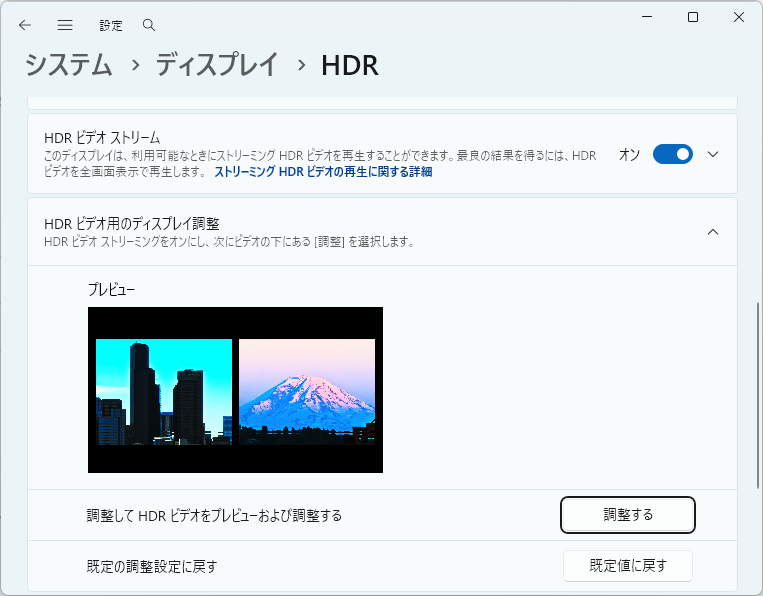Image resolution: width=763 pixels, height=596 pixels.
Task: Navigate to システム breadcrumb
Action: coord(69,65)
